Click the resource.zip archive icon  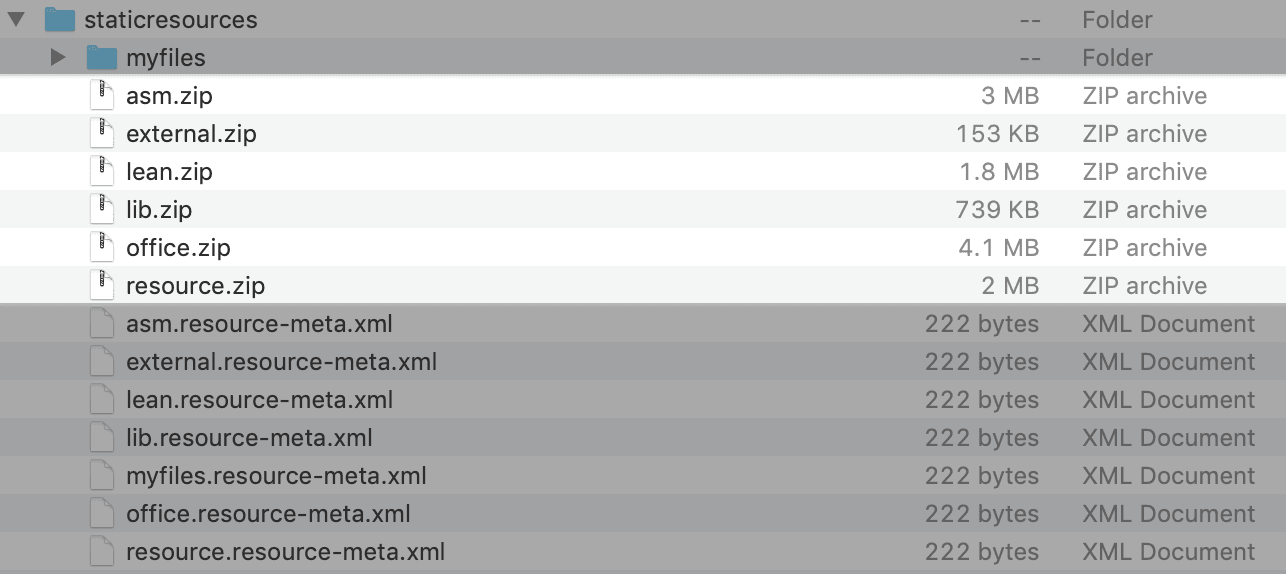(101, 286)
